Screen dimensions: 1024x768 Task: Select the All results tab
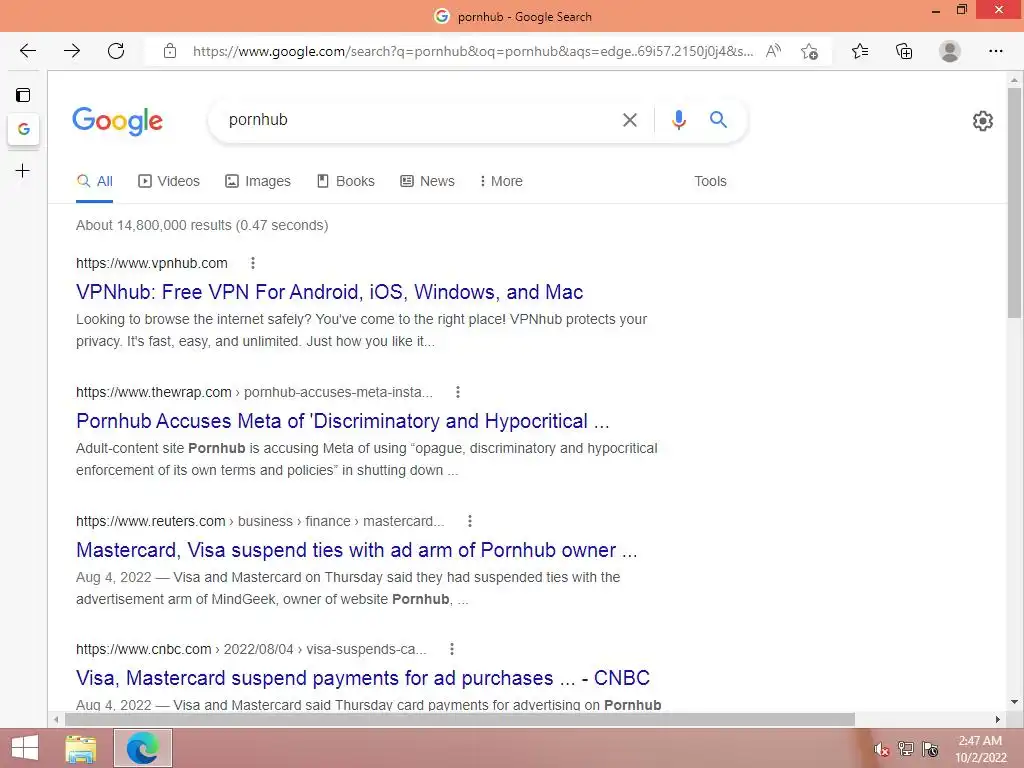[95, 182]
